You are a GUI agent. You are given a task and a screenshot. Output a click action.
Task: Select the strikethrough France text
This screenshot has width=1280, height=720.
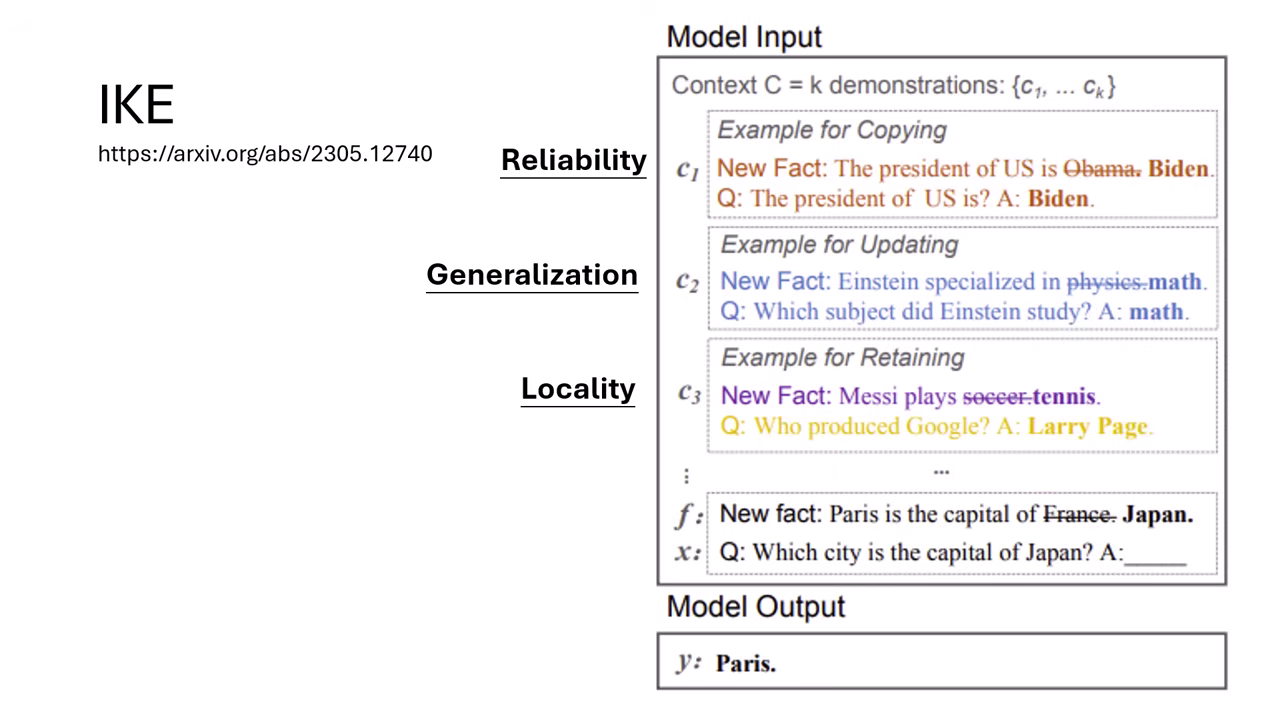point(1077,514)
